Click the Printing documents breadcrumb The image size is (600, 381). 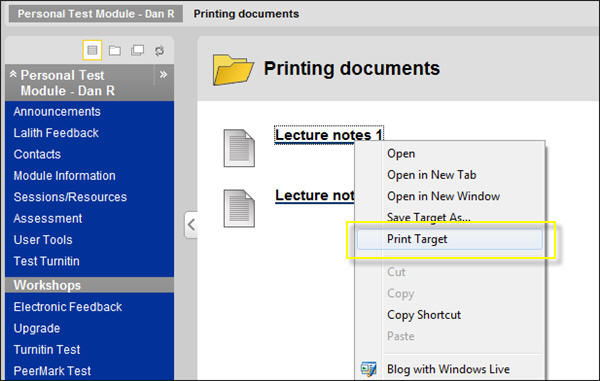[246, 14]
